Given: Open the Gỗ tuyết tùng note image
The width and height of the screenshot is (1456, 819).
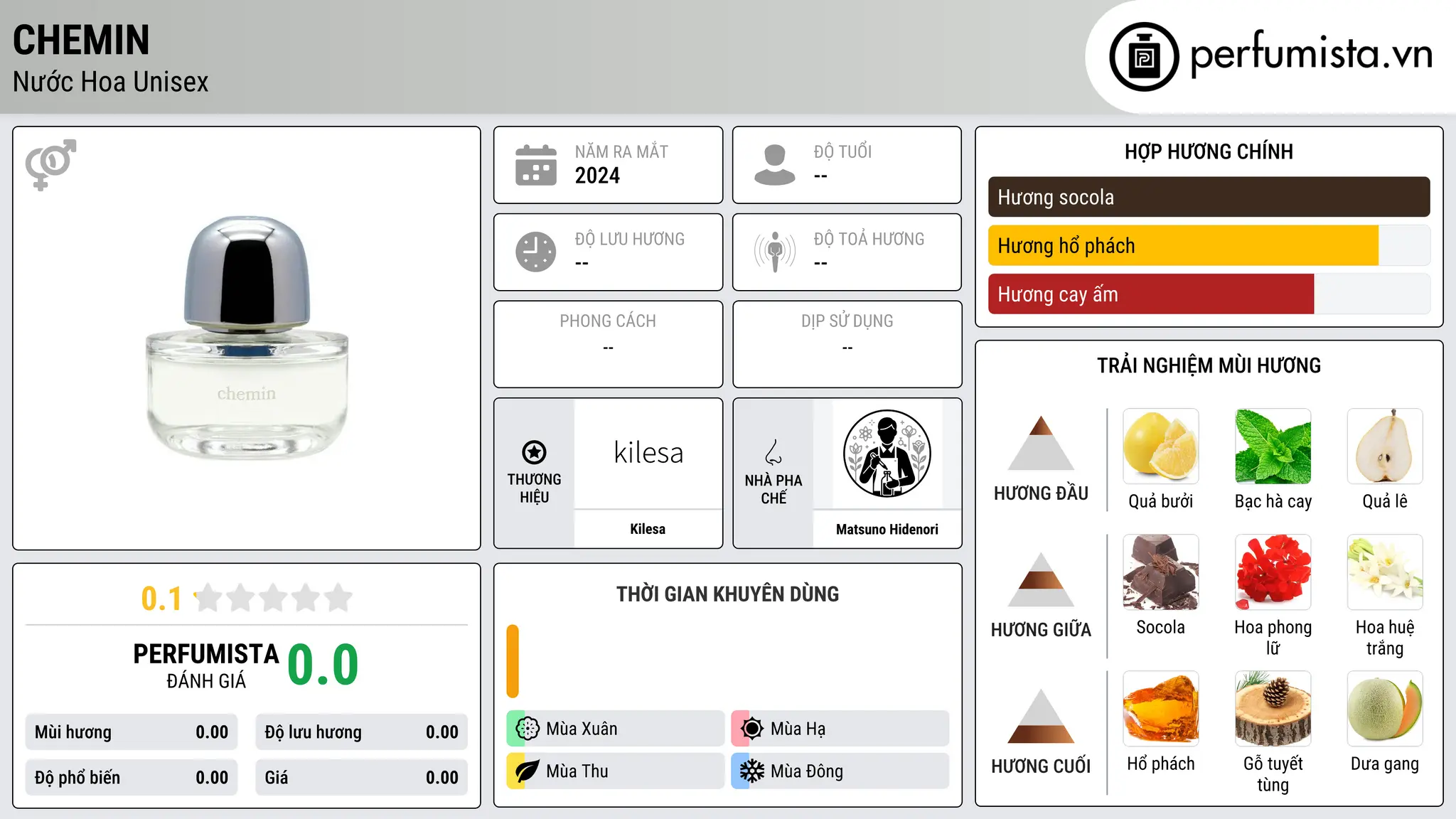Looking at the screenshot, I should pyautogui.click(x=1273, y=709).
